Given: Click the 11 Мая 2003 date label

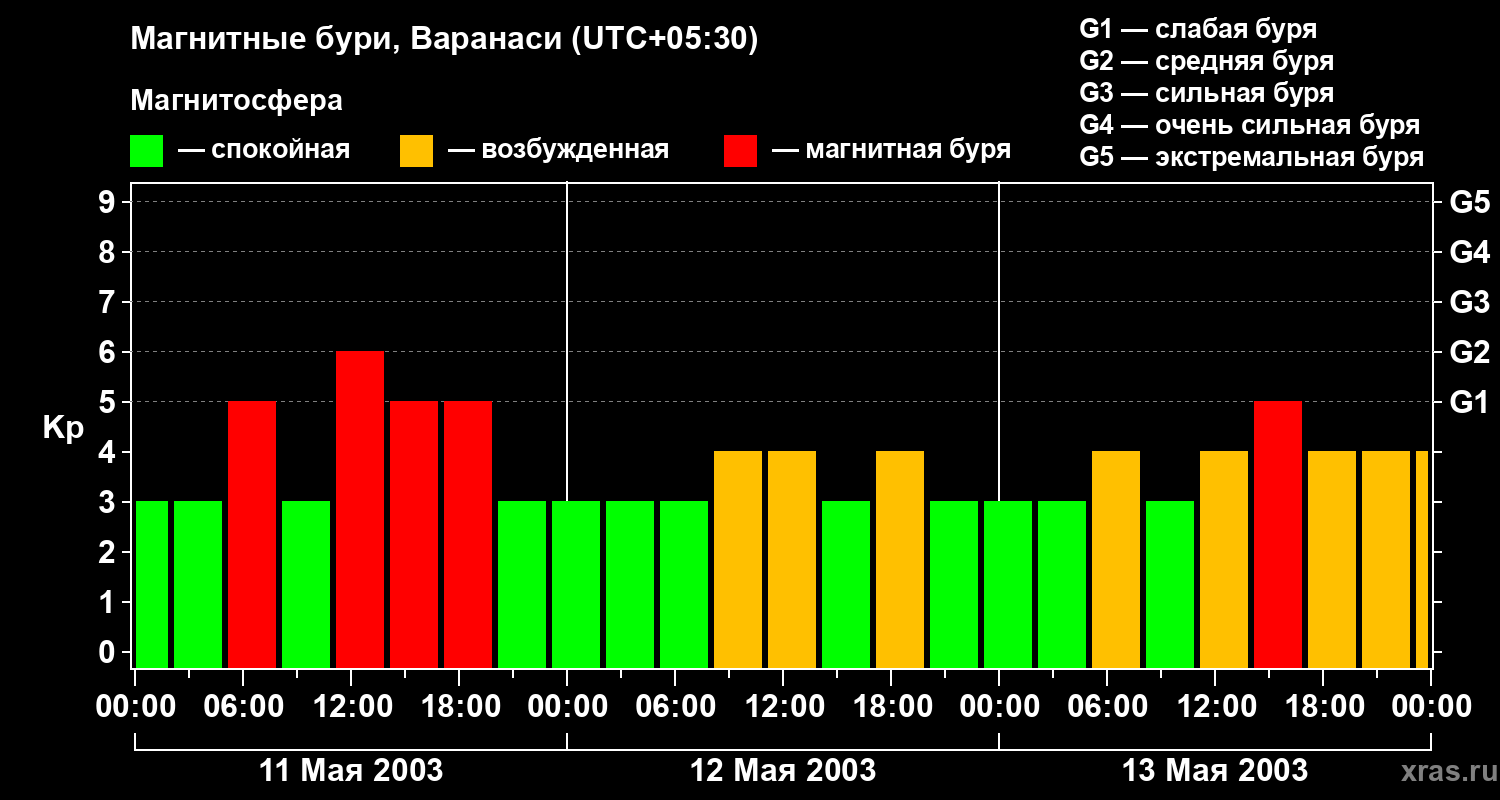Looking at the screenshot, I should coord(351,770).
